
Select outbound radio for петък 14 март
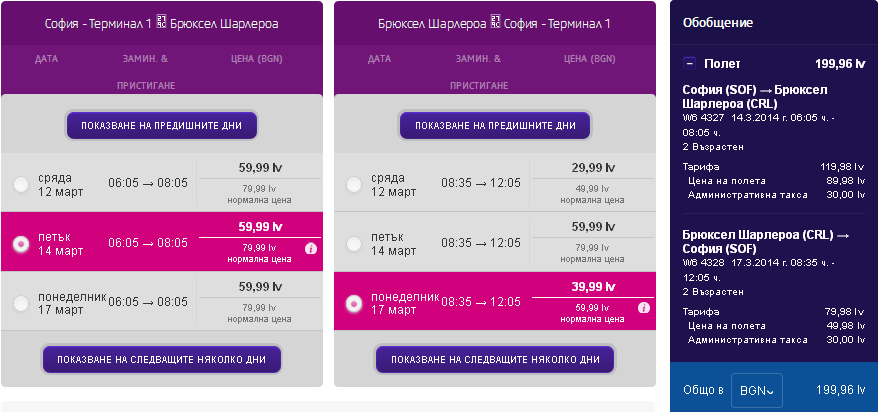point(21,243)
